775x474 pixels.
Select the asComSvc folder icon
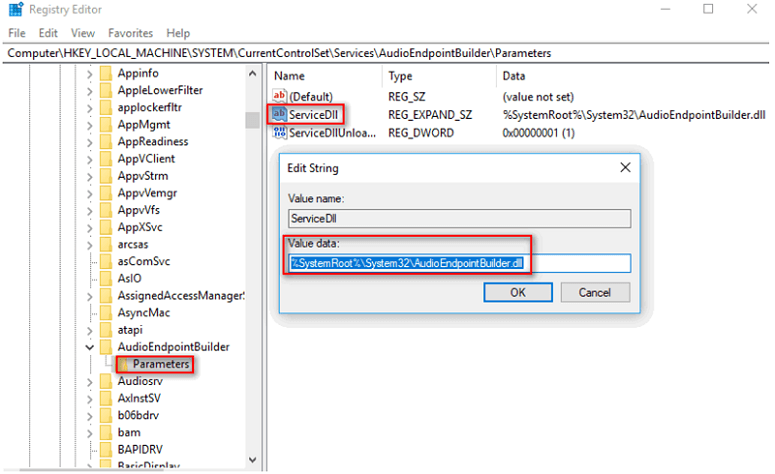(x=106, y=261)
